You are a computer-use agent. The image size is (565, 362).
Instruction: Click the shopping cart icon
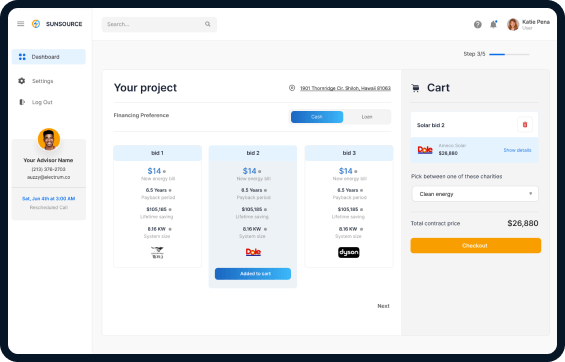coord(415,88)
